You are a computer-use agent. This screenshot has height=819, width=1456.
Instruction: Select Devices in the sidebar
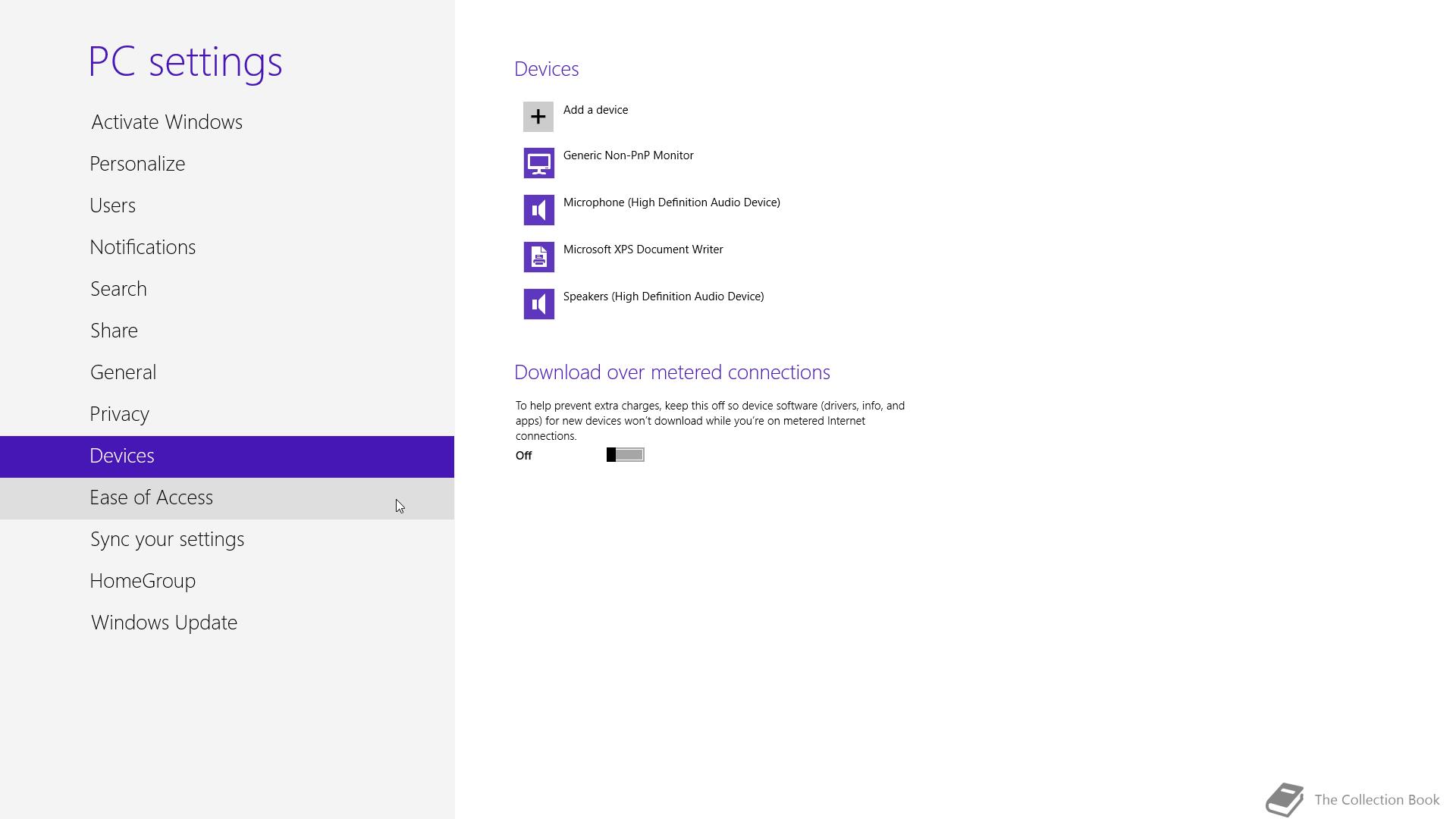(227, 457)
